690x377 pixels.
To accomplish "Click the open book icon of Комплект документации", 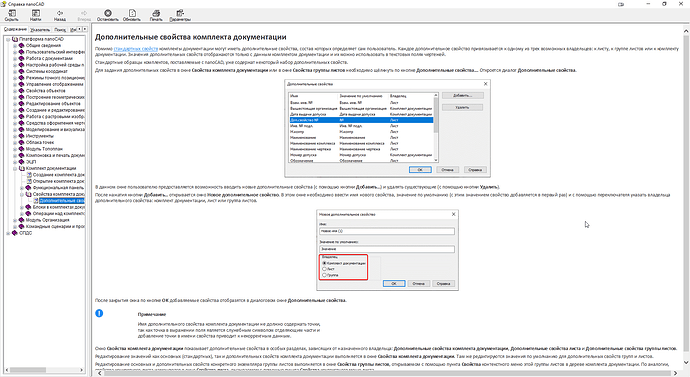I will 22,168.
